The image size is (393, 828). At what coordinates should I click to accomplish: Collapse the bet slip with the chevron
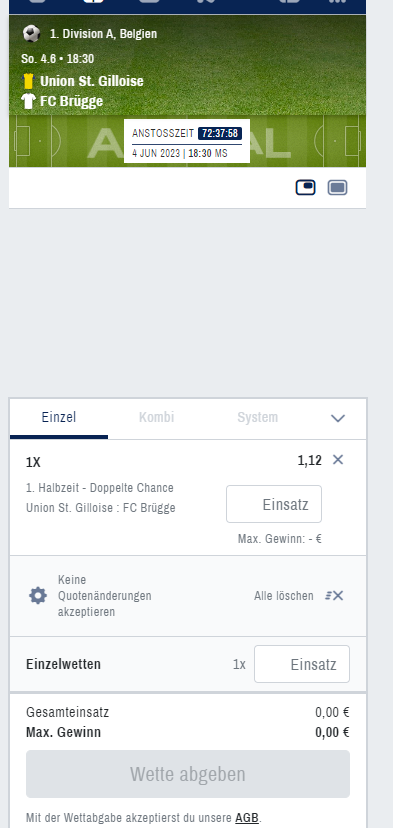pyautogui.click(x=338, y=418)
